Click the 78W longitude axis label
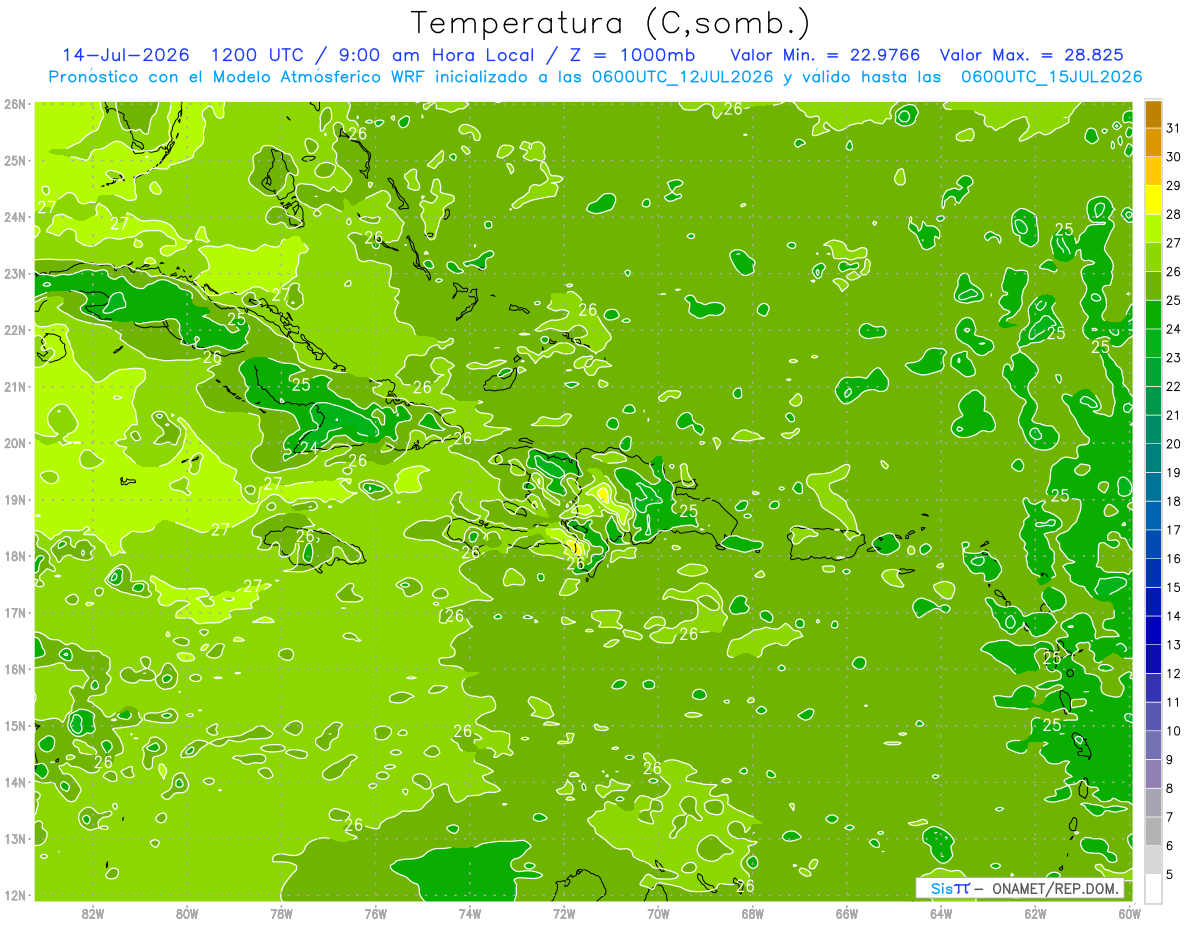The height and width of the screenshot is (927, 1200). click(x=281, y=913)
